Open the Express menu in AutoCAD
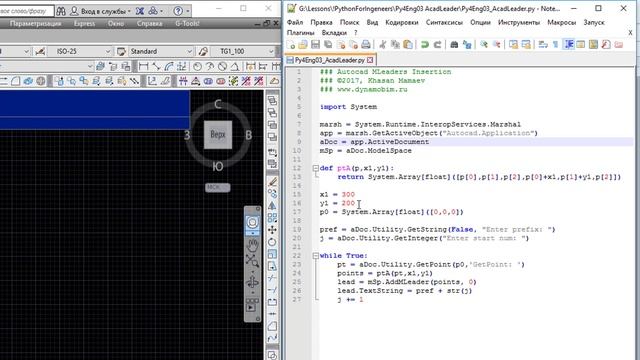The width and height of the screenshot is (640, 360). (x=84, y=24)
